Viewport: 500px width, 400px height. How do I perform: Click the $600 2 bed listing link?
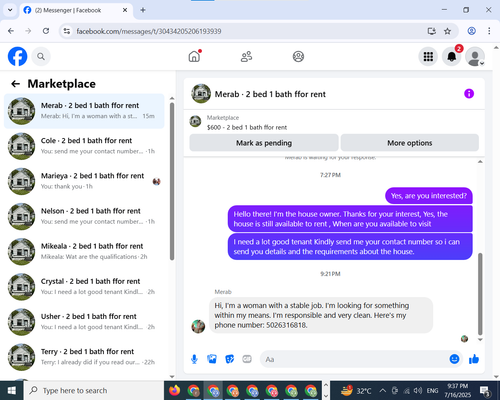click(x=247, y=127)
